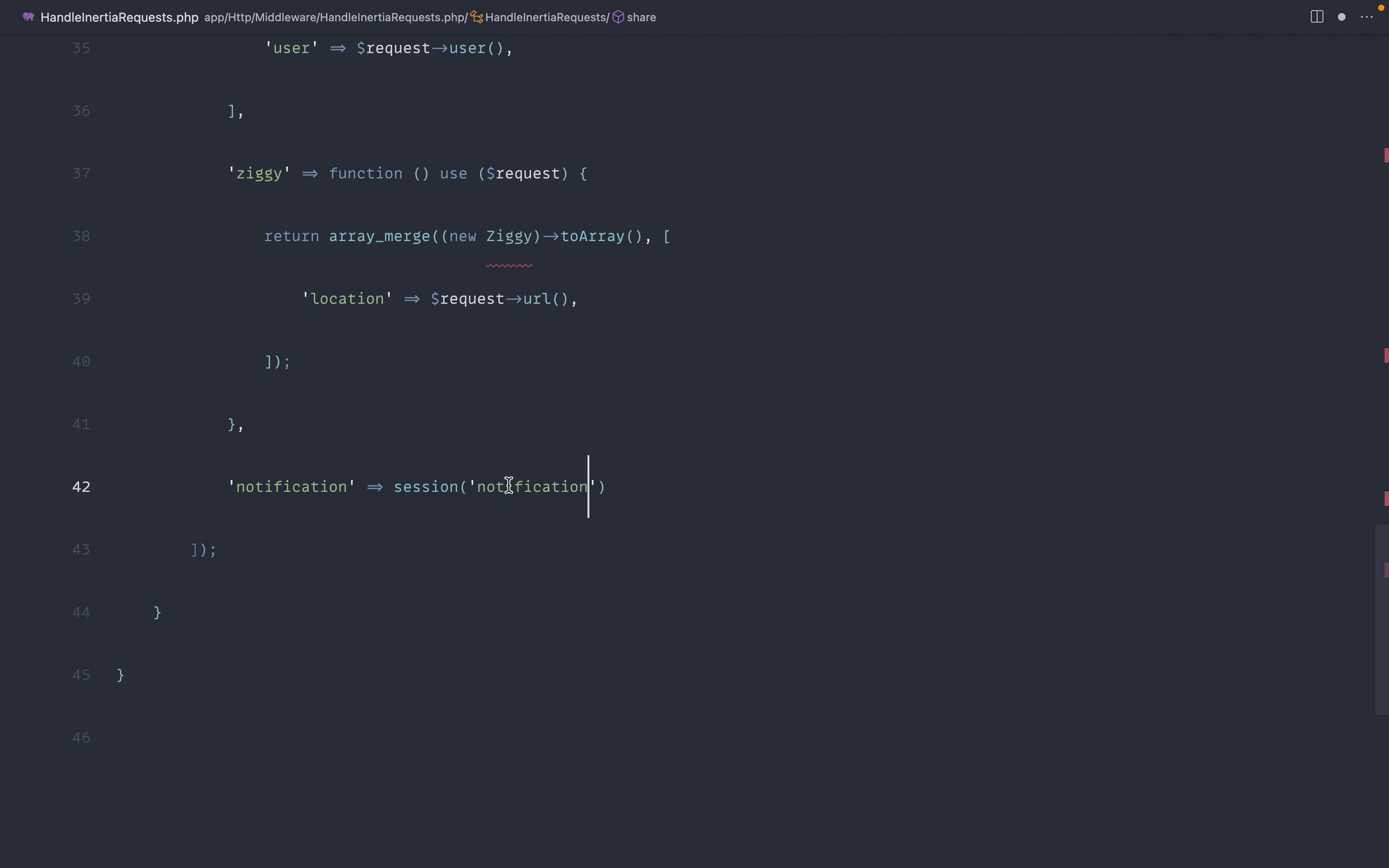Select the HandleInertiaRequests.php tab
The image size is (1389, 868).
pos(119,17)
